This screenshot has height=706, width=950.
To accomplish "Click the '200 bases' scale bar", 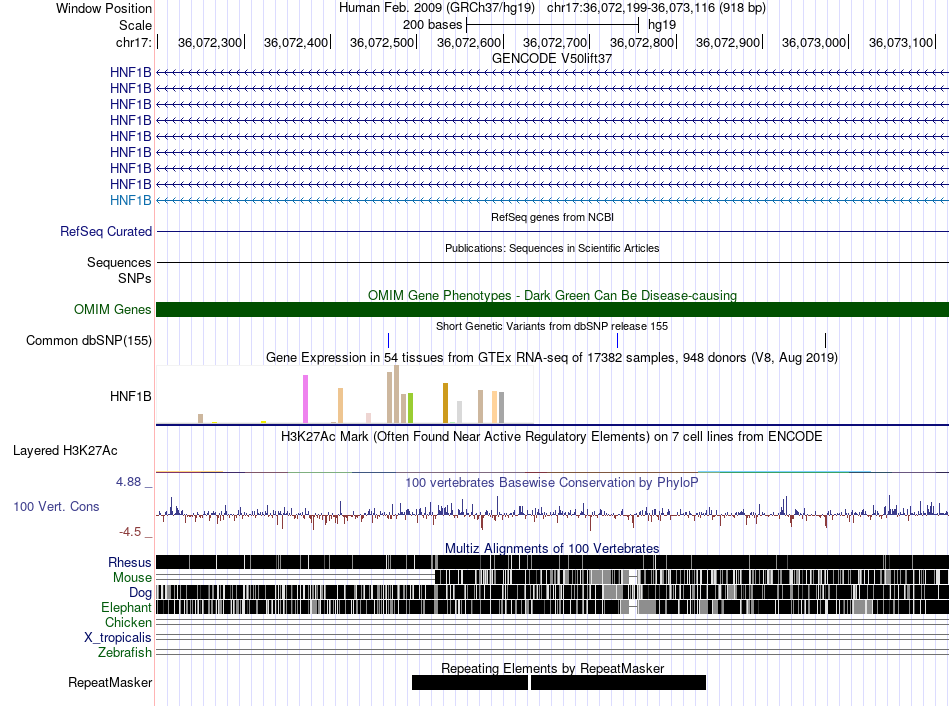I will (x=553, y=25).
